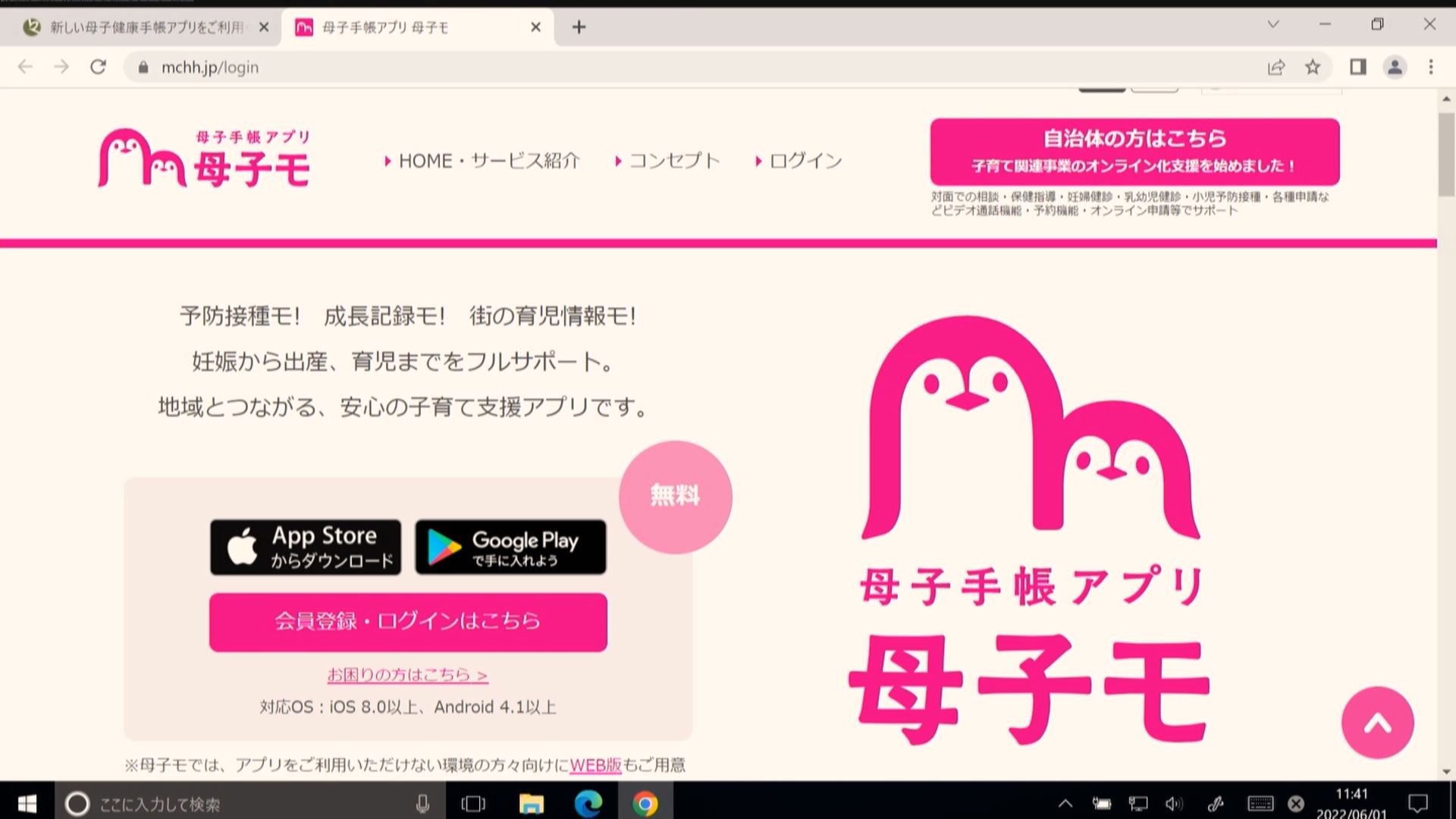The width and height of the screenshot is (1456, 819).
Task: Close the 母子手帳アプリ 母子モ tab
Action: 535,27
